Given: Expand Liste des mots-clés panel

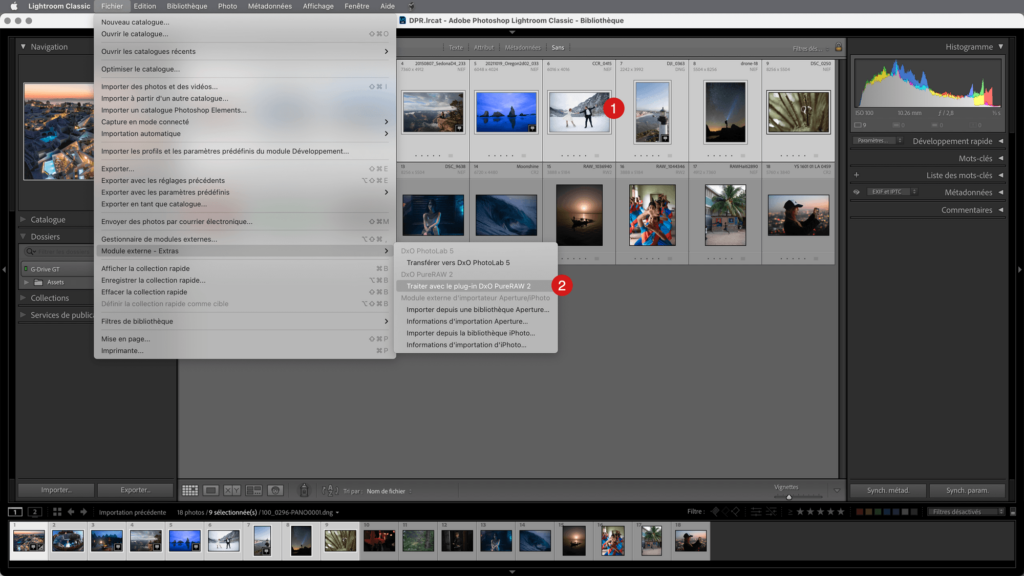Looking at the screenshot, I should [1000, 175].
